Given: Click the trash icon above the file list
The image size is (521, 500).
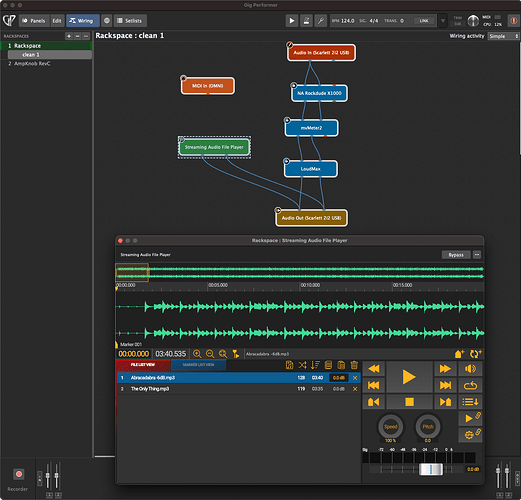Looking at the screenshot, I should click(x=354, y=365).
